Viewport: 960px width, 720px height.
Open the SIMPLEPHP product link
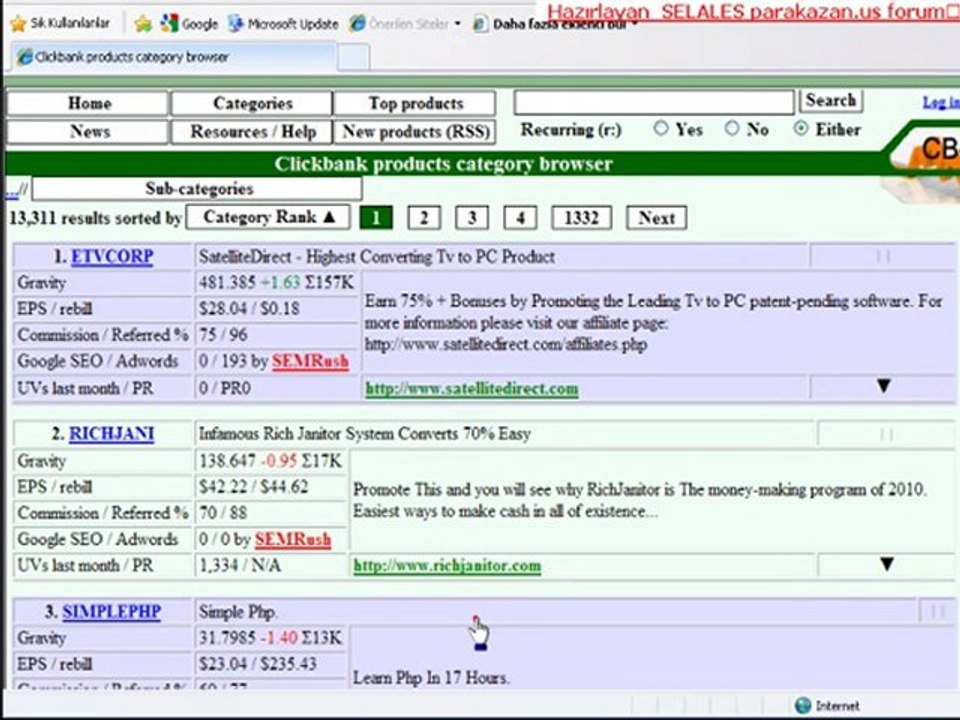click(x=111, y=612)
